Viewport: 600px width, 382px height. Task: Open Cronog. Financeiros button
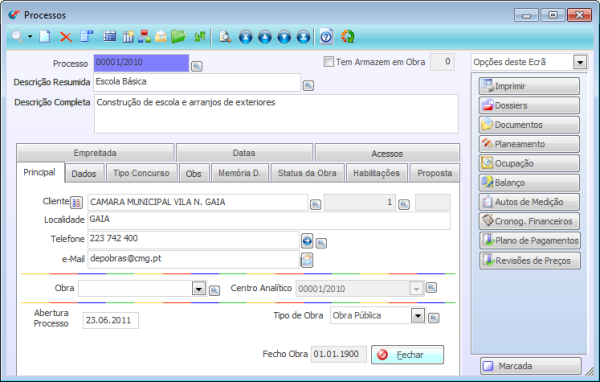tap(529, 221)
